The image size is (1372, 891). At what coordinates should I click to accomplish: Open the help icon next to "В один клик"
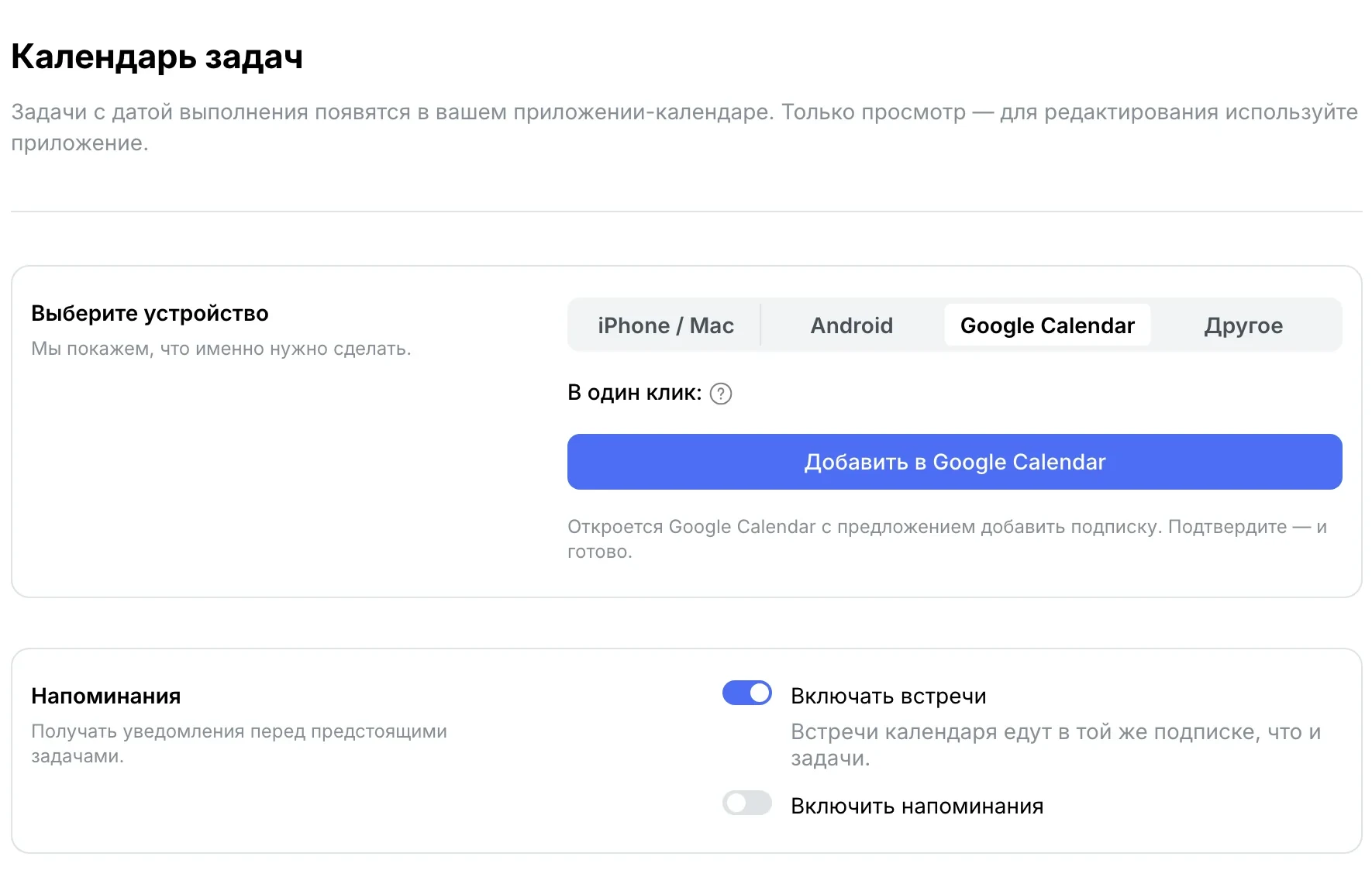click(721, 394)
